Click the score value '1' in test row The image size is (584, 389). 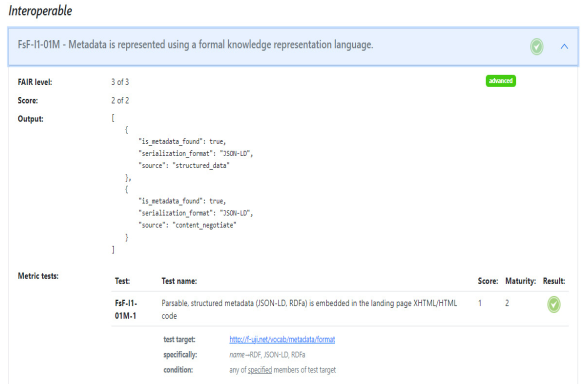tap(480, 303)
